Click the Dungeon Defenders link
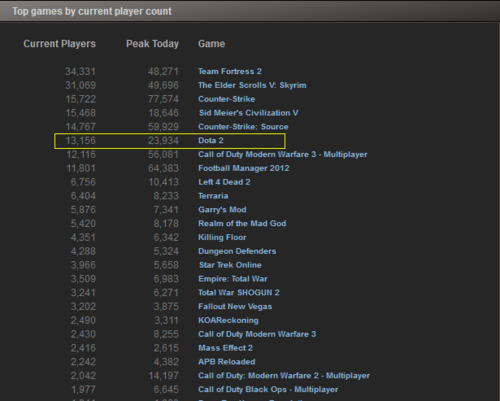 (x=237, y=251)
